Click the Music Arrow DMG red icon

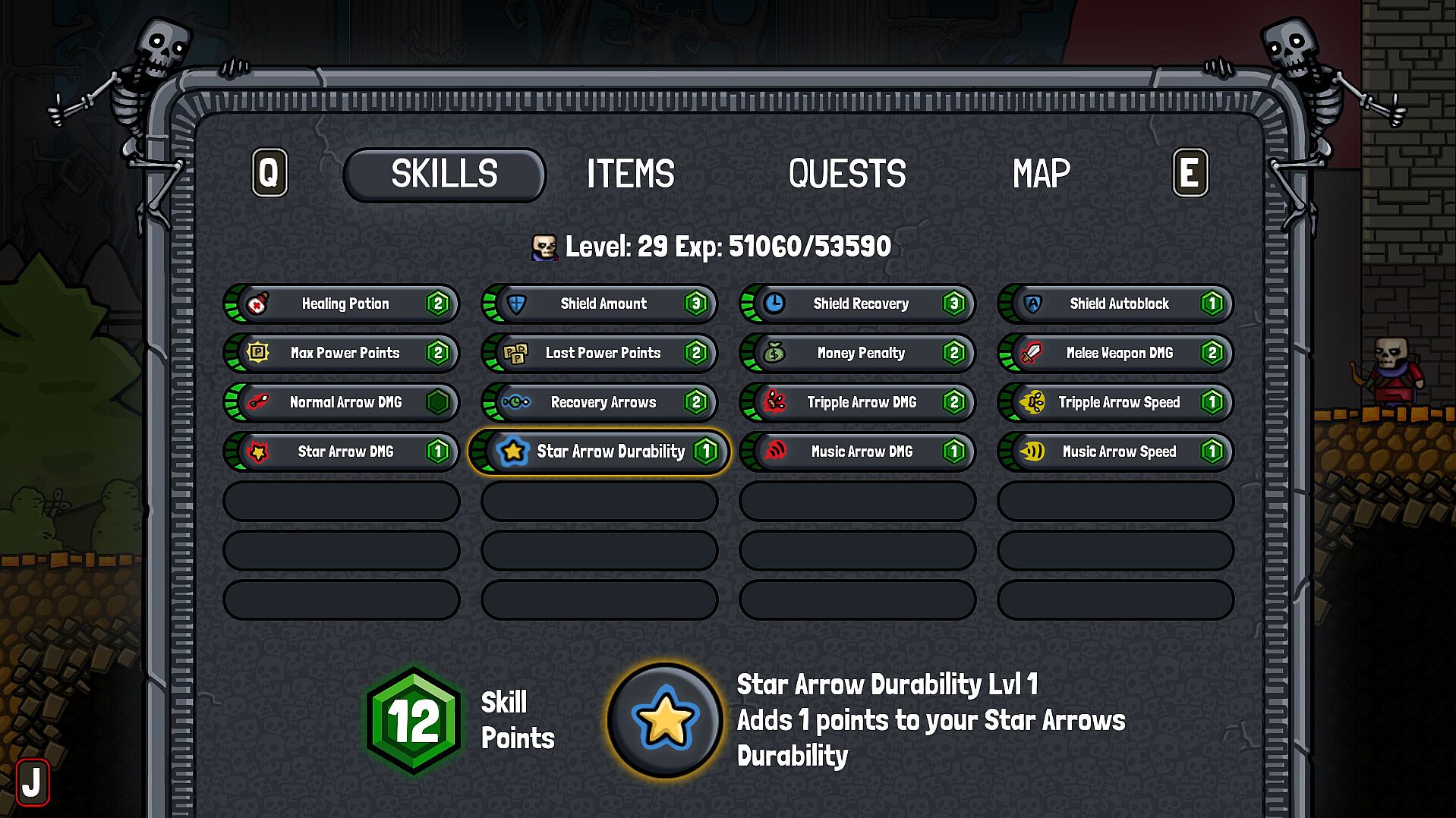pos(774,451)
